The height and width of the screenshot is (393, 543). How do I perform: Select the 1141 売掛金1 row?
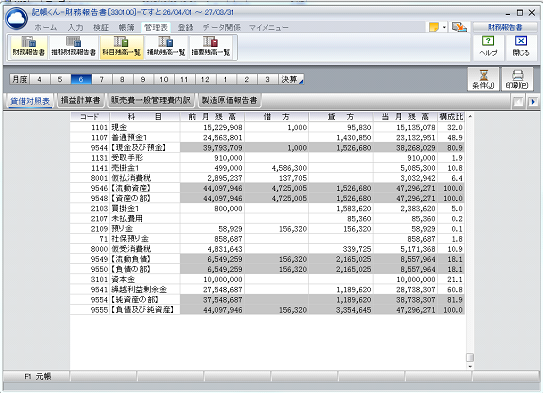pos(267,168)
